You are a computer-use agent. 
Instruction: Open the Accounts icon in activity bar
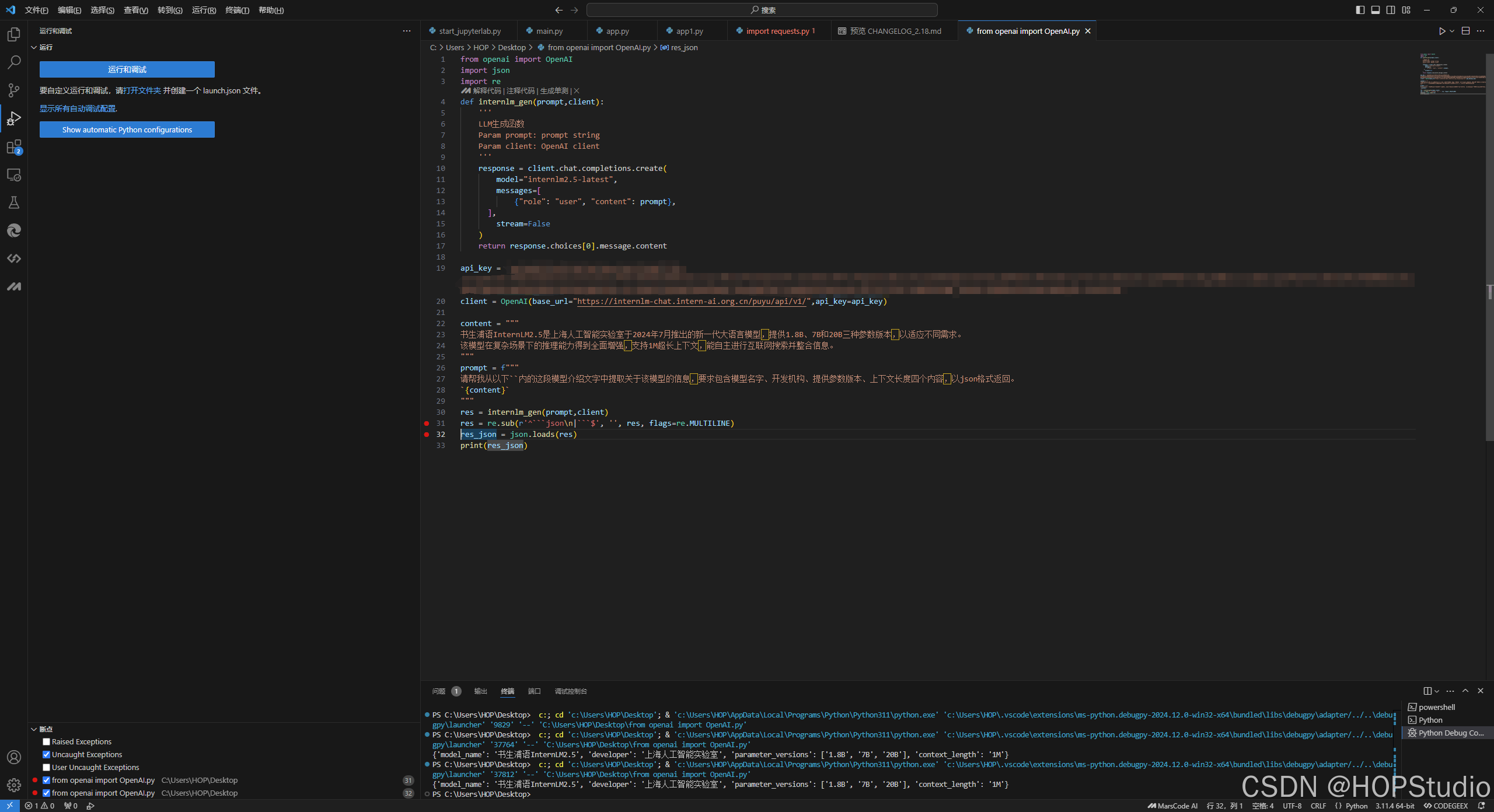point(13,757)
